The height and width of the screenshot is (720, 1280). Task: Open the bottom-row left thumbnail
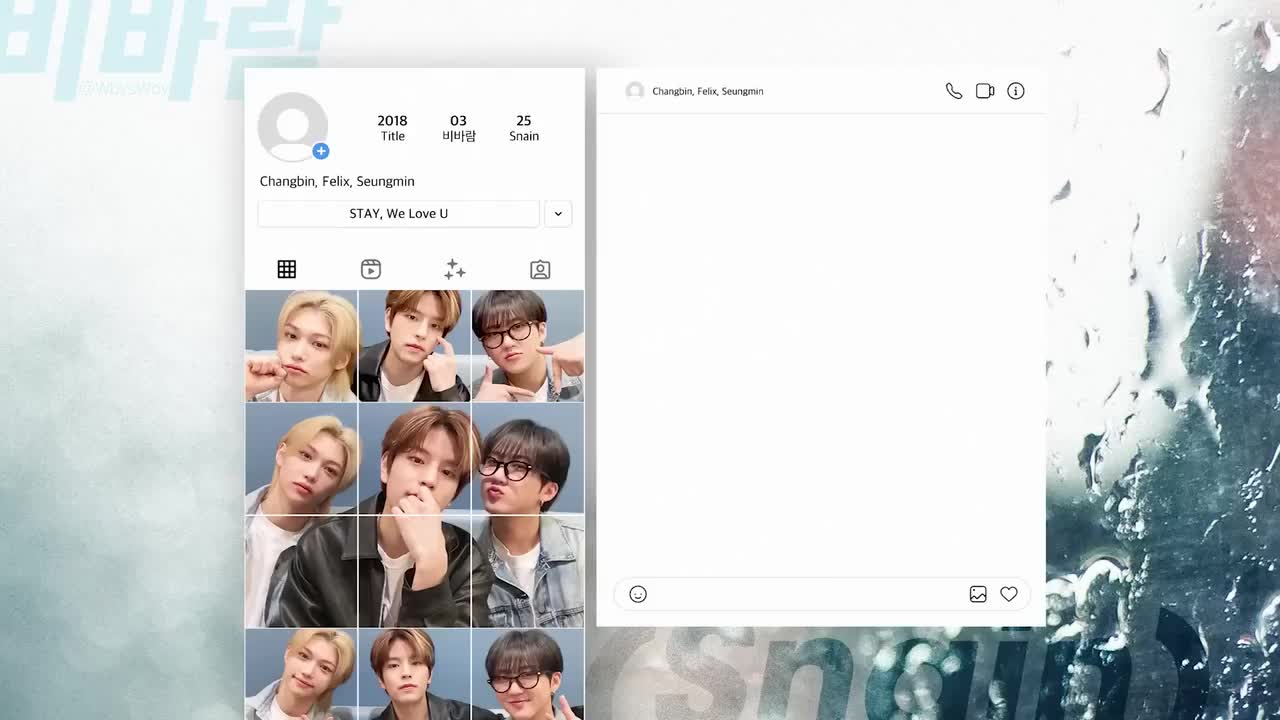(301, 675)
